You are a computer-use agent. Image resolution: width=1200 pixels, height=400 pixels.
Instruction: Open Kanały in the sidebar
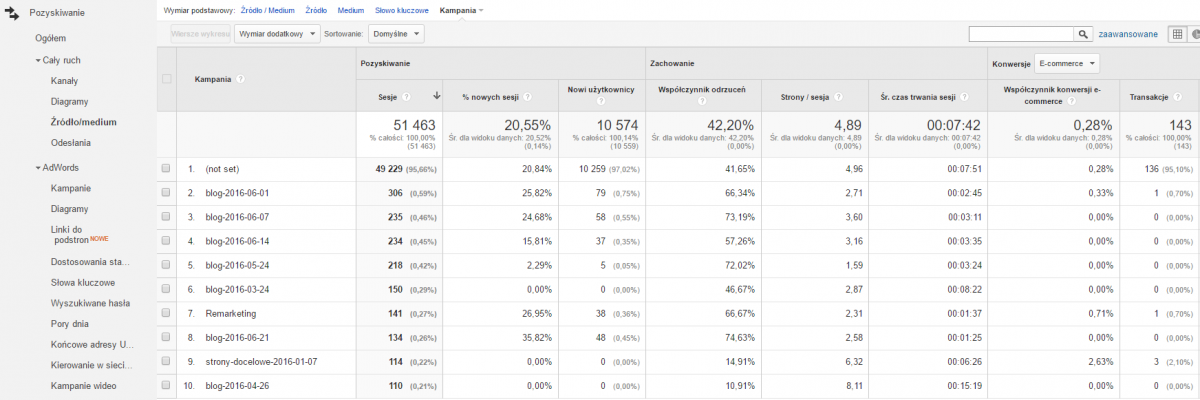[64, 80]
